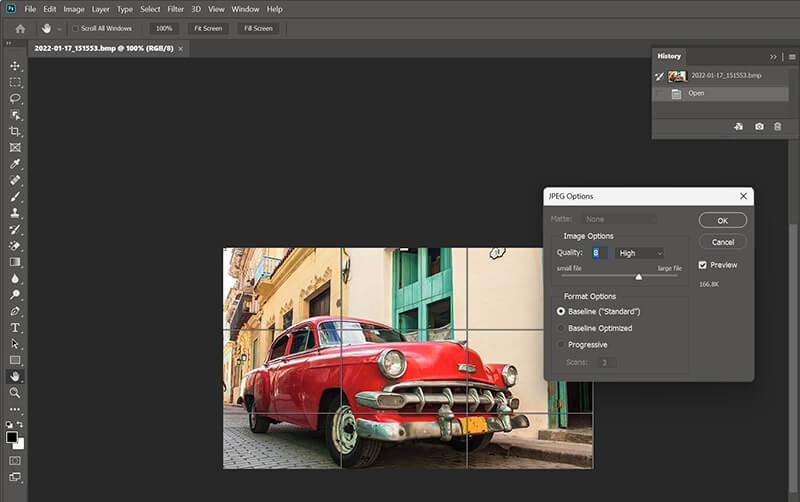
Task: Select the Eraser tool
Action: 15,245
